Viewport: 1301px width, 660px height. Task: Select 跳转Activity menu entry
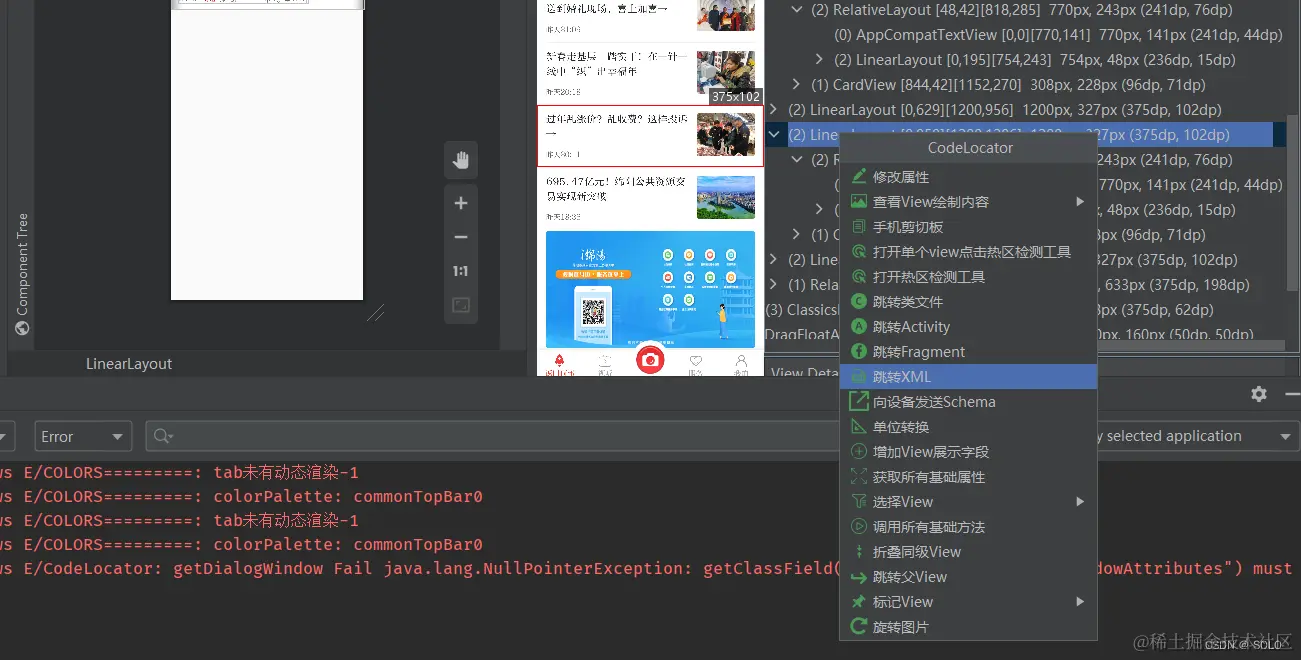(x=968, y=327)
